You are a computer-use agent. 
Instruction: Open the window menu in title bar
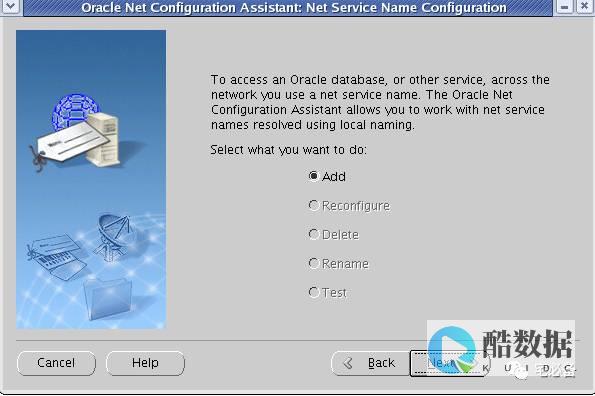coord(10,6)
